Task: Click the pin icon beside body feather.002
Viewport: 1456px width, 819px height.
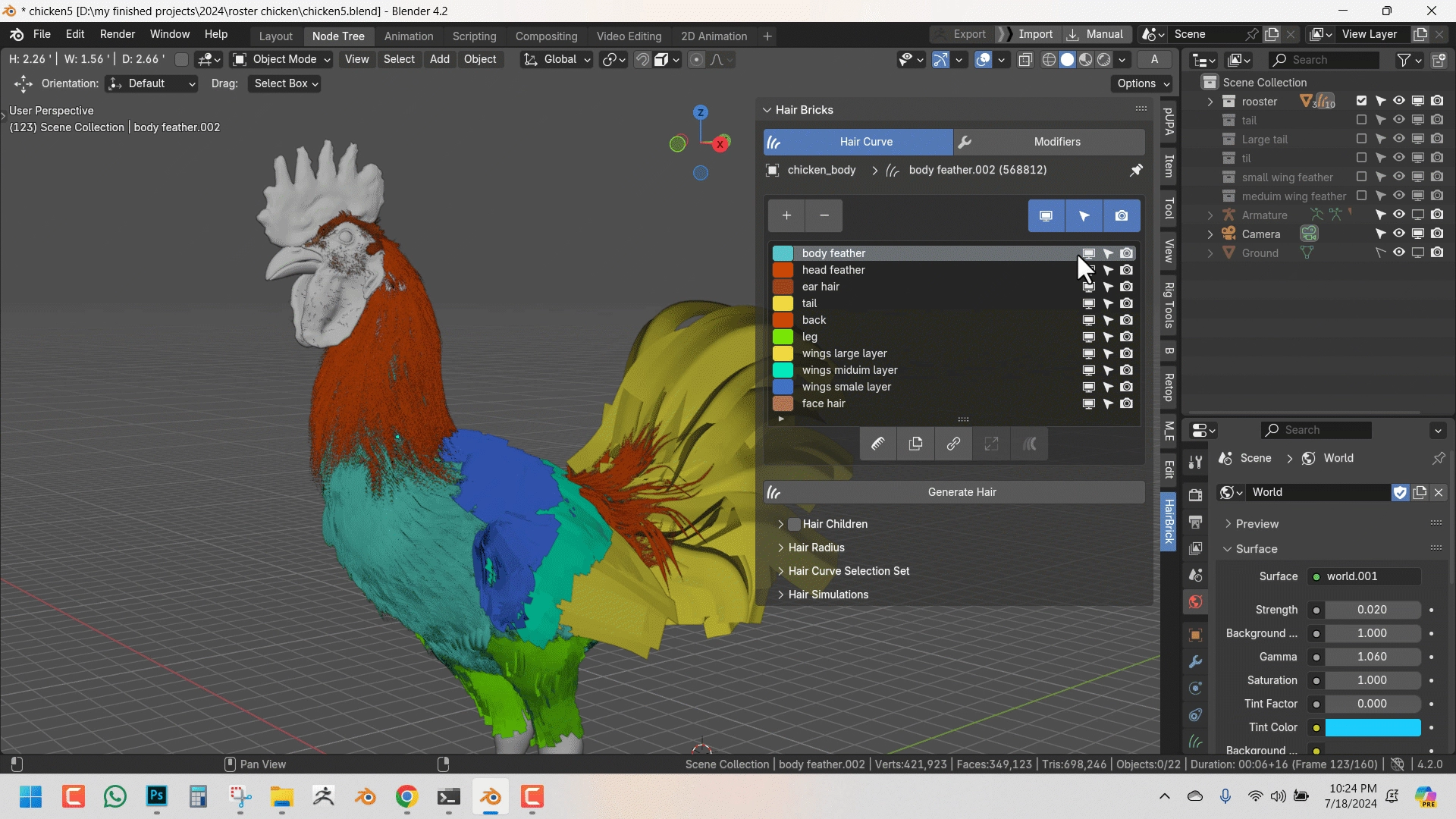Action: 1136,171
